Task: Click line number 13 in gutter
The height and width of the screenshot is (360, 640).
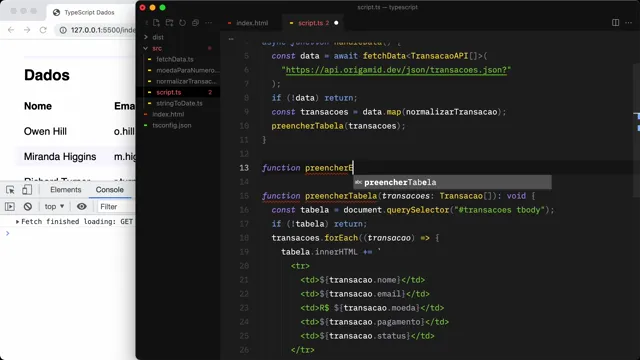Action: click(x=244, y=168)
